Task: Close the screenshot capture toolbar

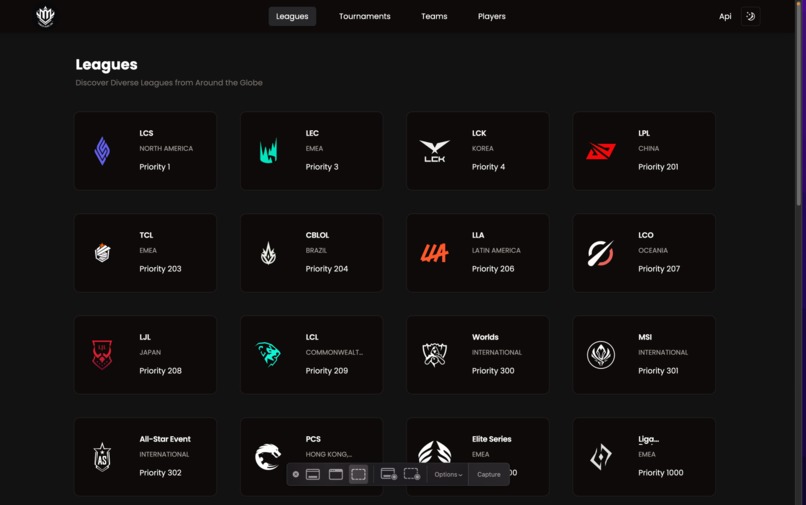Action: 296,474
